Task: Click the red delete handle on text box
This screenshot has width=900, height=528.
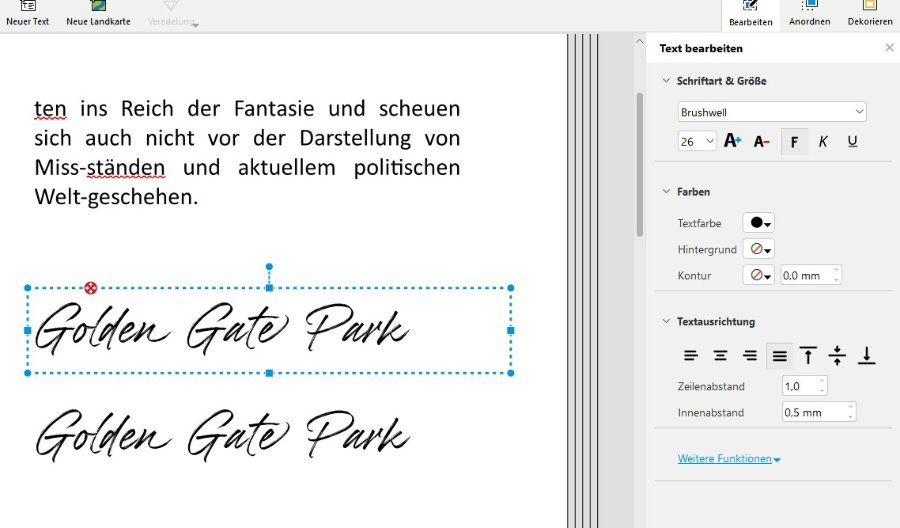Action: click(91, 288)
